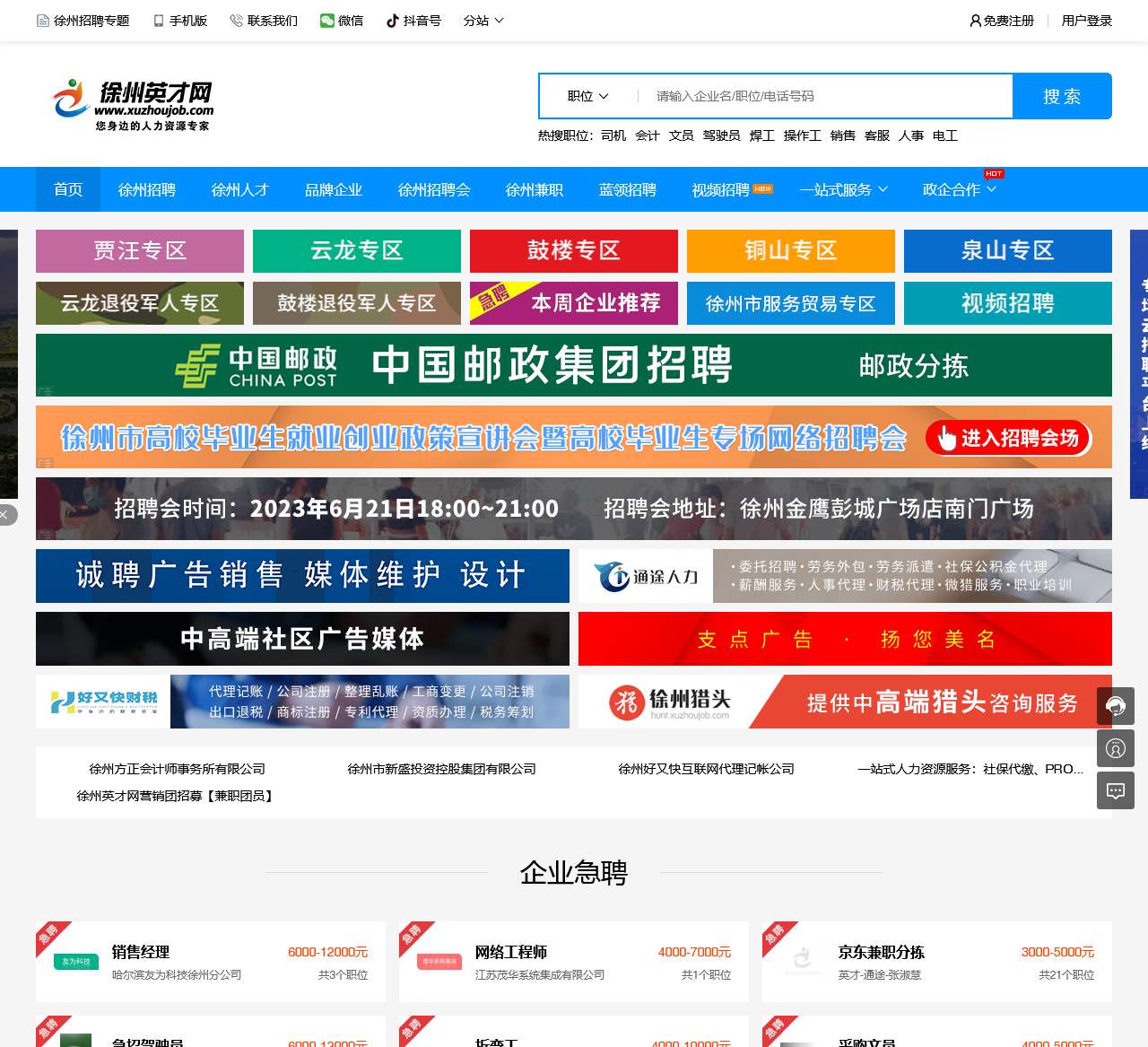Click the floating message chat icon
Image resolution: width=1148 pixels, height=1047 pixels.
click(x=1116, y=790)
